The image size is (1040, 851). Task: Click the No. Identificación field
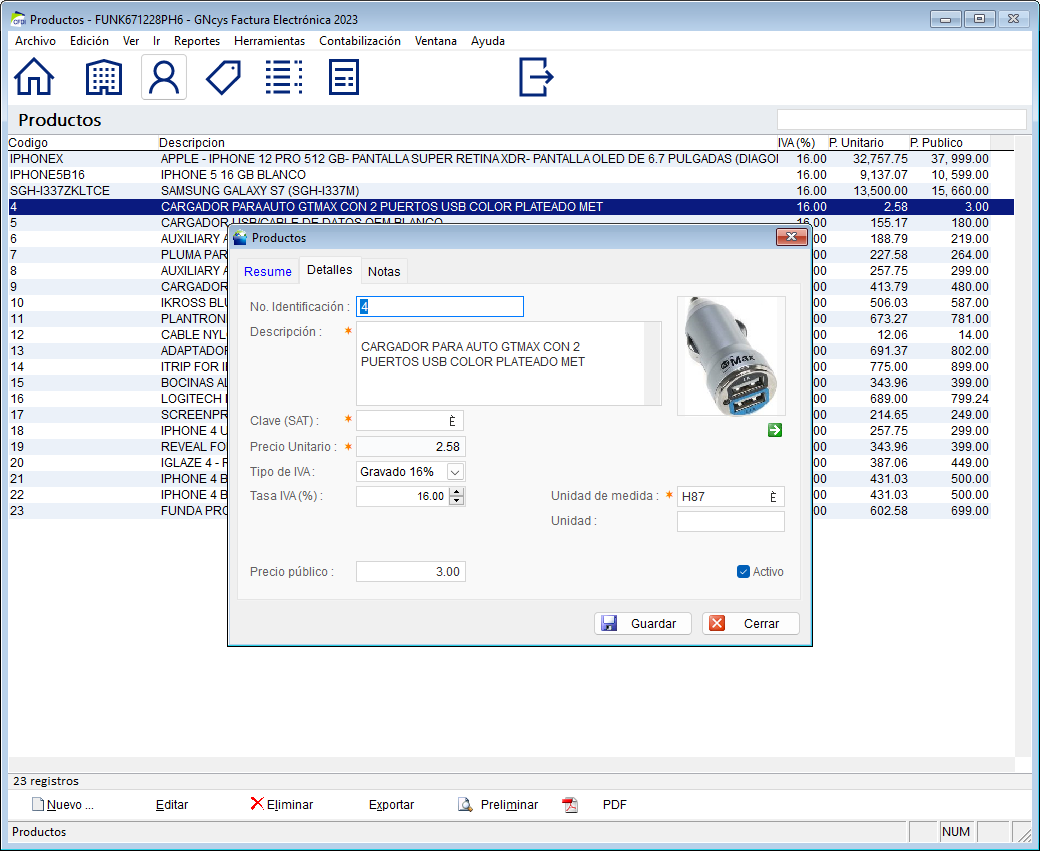pos(440,306)
